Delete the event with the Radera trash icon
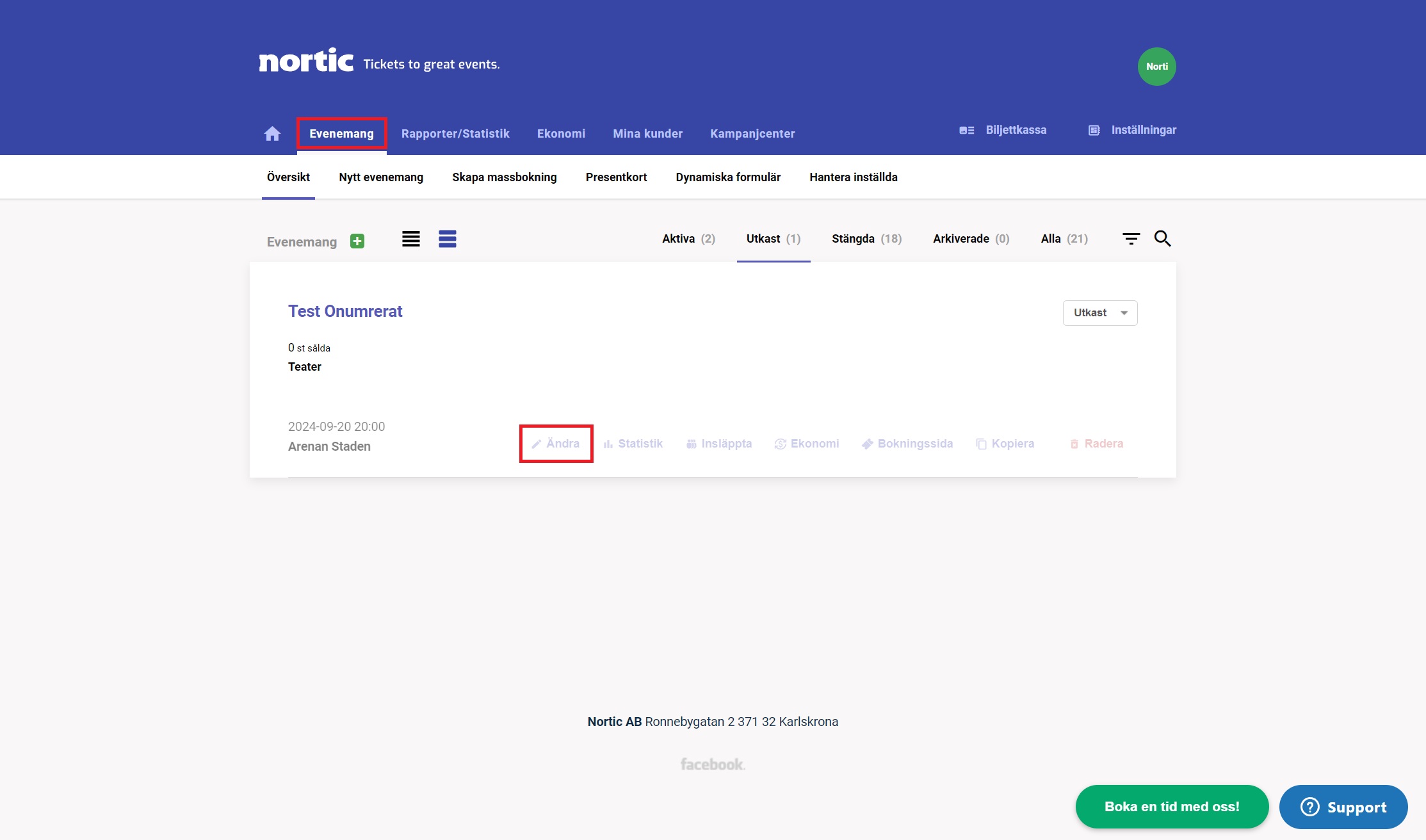Screen dimensions: 1426x840 point(1096,443)
